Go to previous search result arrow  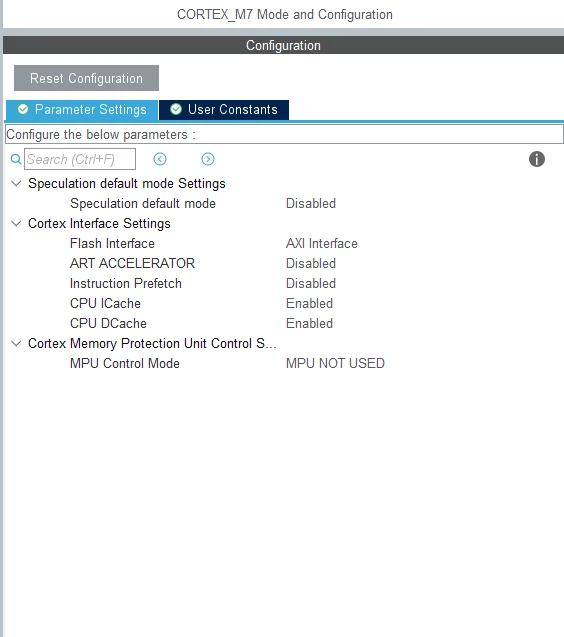coord(160,159)
